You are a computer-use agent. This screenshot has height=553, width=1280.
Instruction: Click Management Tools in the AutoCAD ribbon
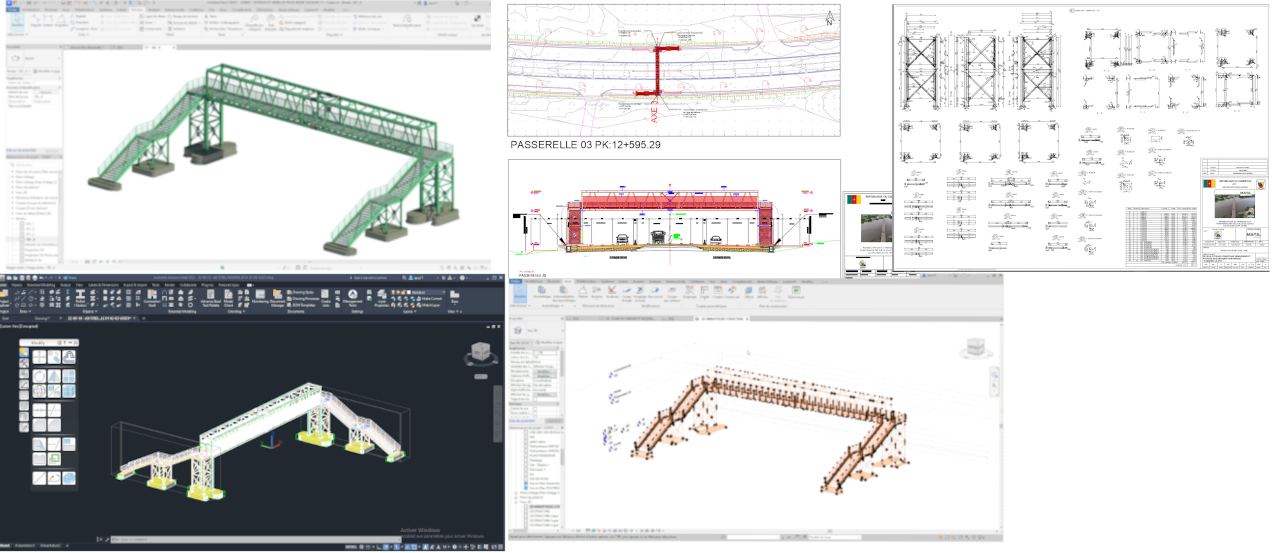tap(352, 299)
